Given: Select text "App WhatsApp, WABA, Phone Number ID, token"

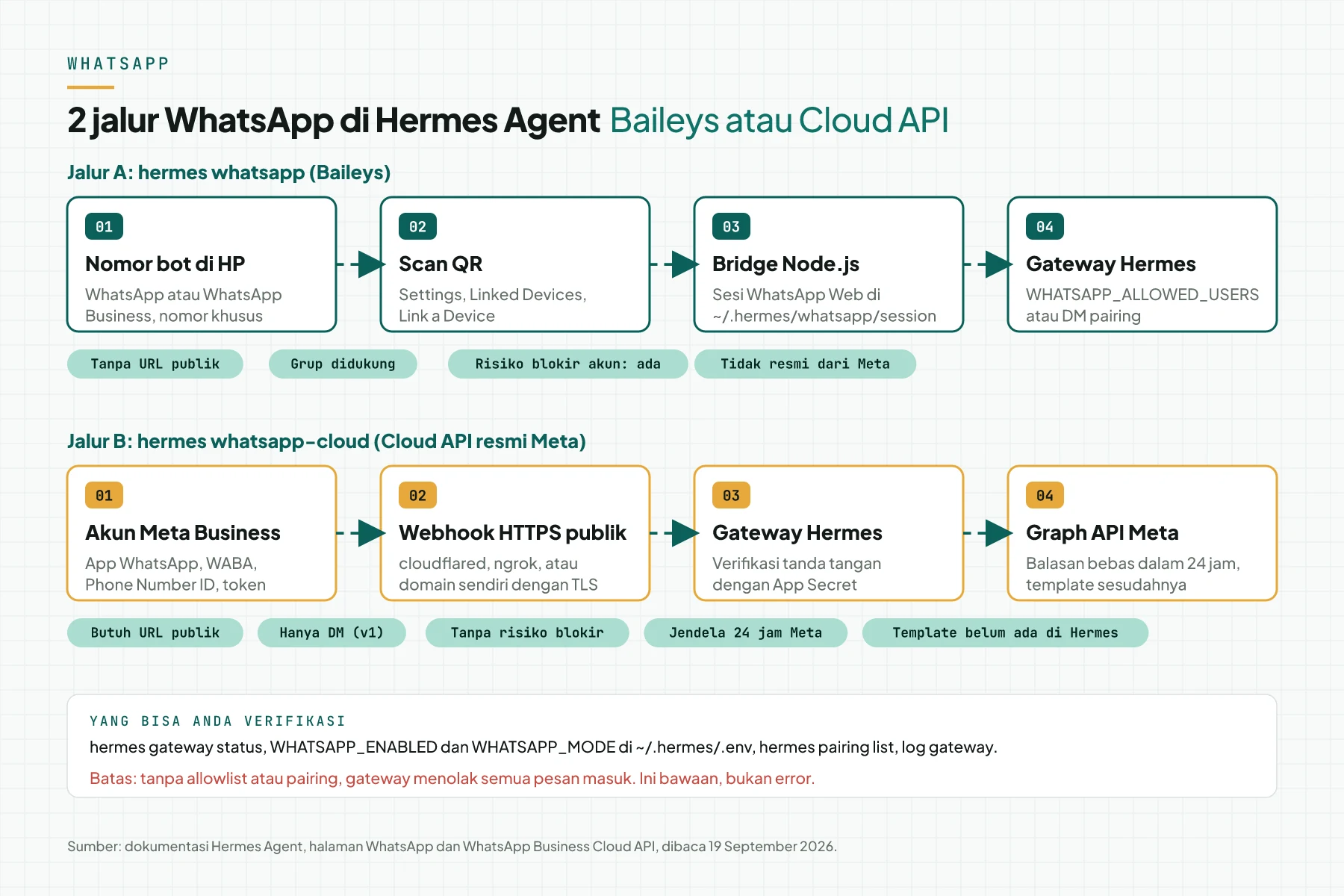Looking at the screenshot, I should (x=175, y=574).
